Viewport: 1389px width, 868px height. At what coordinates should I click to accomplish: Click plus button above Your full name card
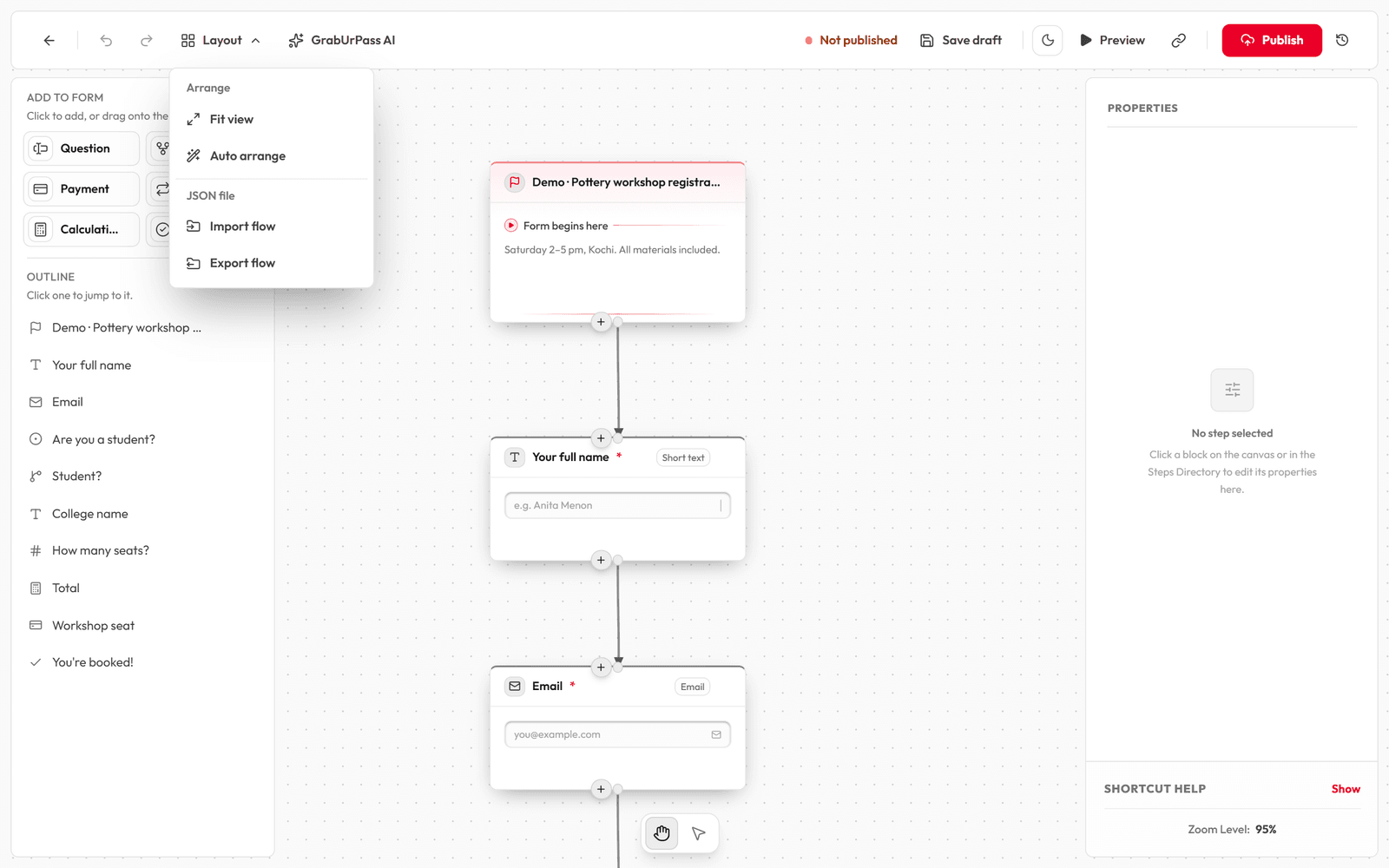(601, 438)
